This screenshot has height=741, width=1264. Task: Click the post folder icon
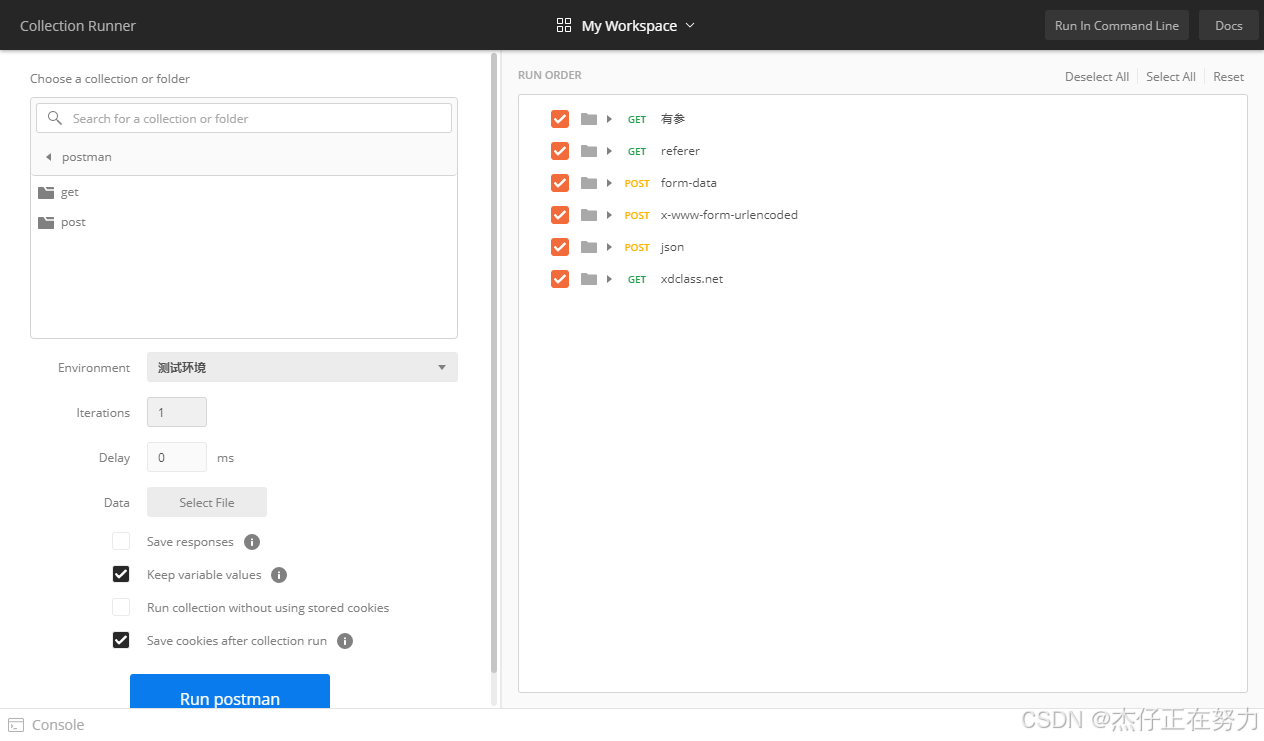pos(46,222)
